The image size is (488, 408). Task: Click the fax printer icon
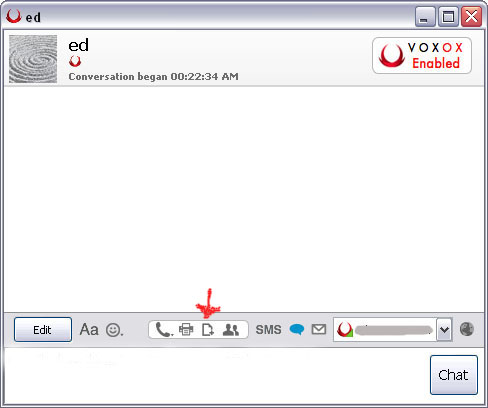pyautogui.click(x=186, y=330)
